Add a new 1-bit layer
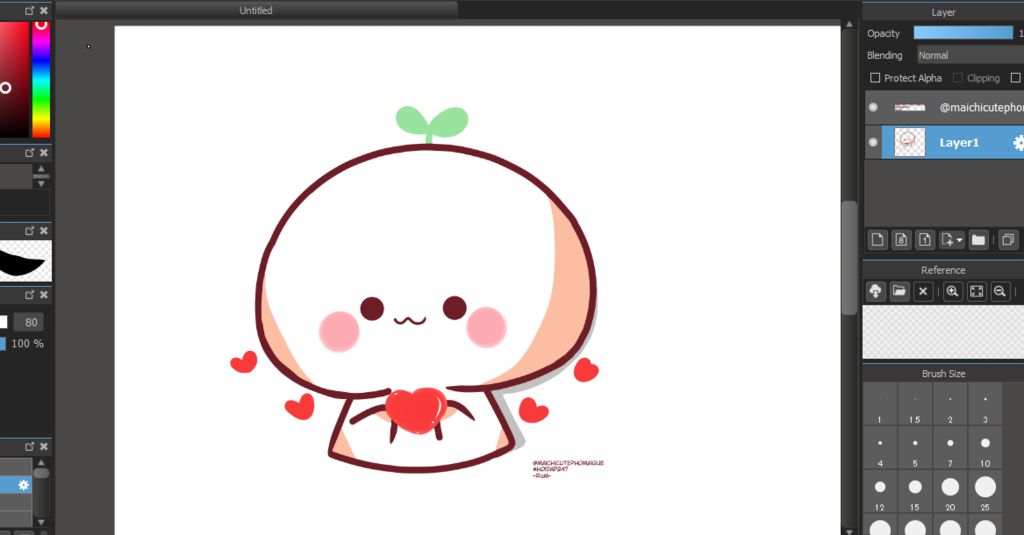1024x535 pixels. 925,240
